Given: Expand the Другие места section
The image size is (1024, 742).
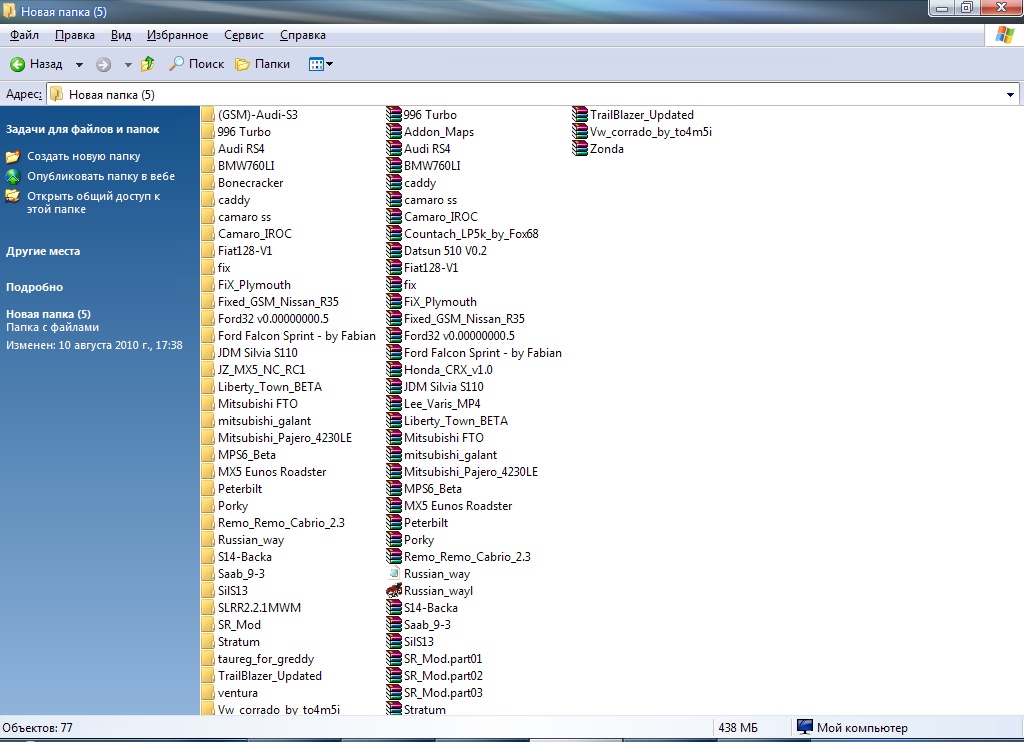Looking at the screenshot, I should coord(43,251).
